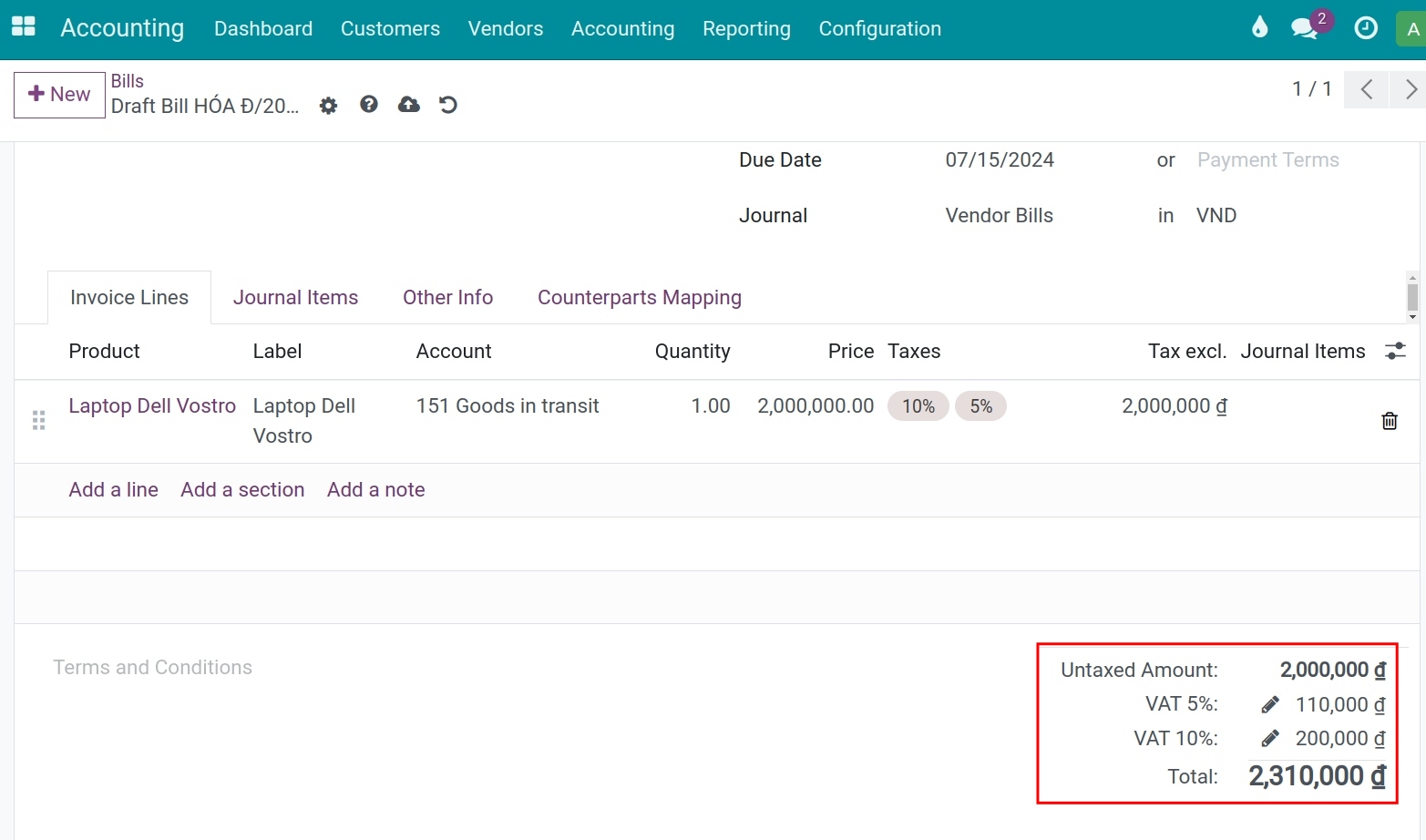Click the cloud upload save icon

coord(409,105)
